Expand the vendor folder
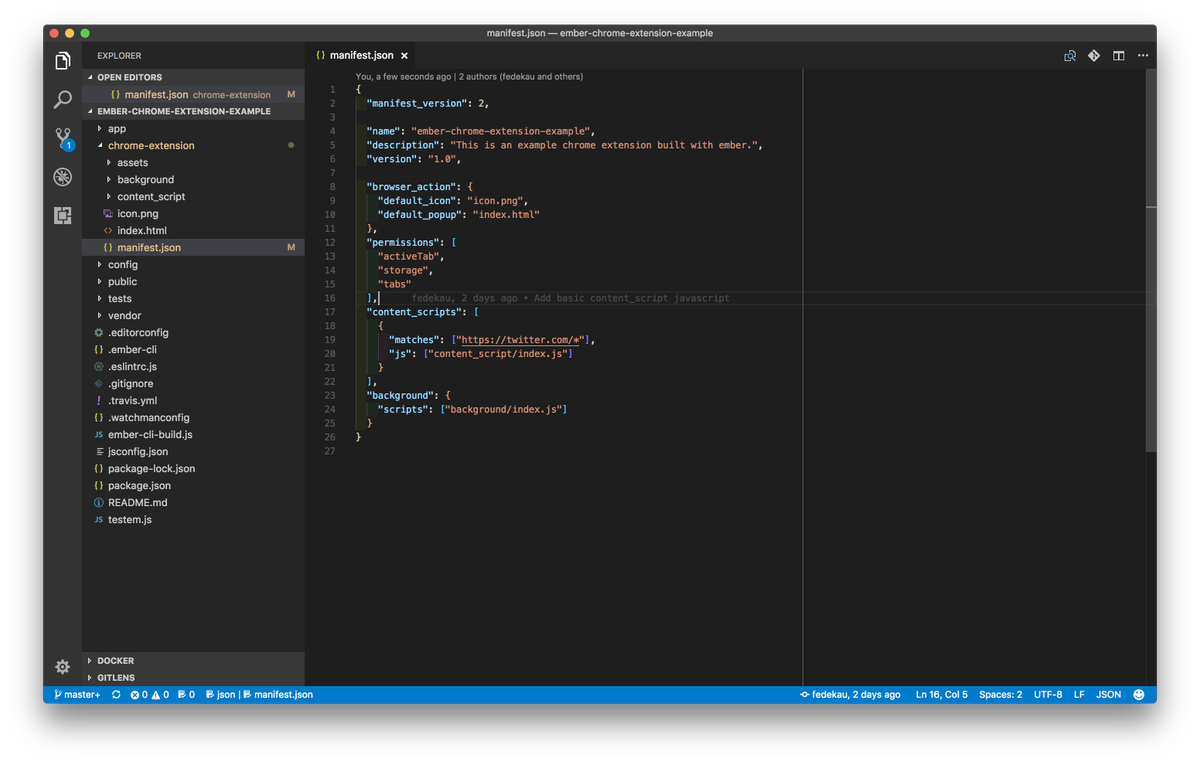 (193, 316)
